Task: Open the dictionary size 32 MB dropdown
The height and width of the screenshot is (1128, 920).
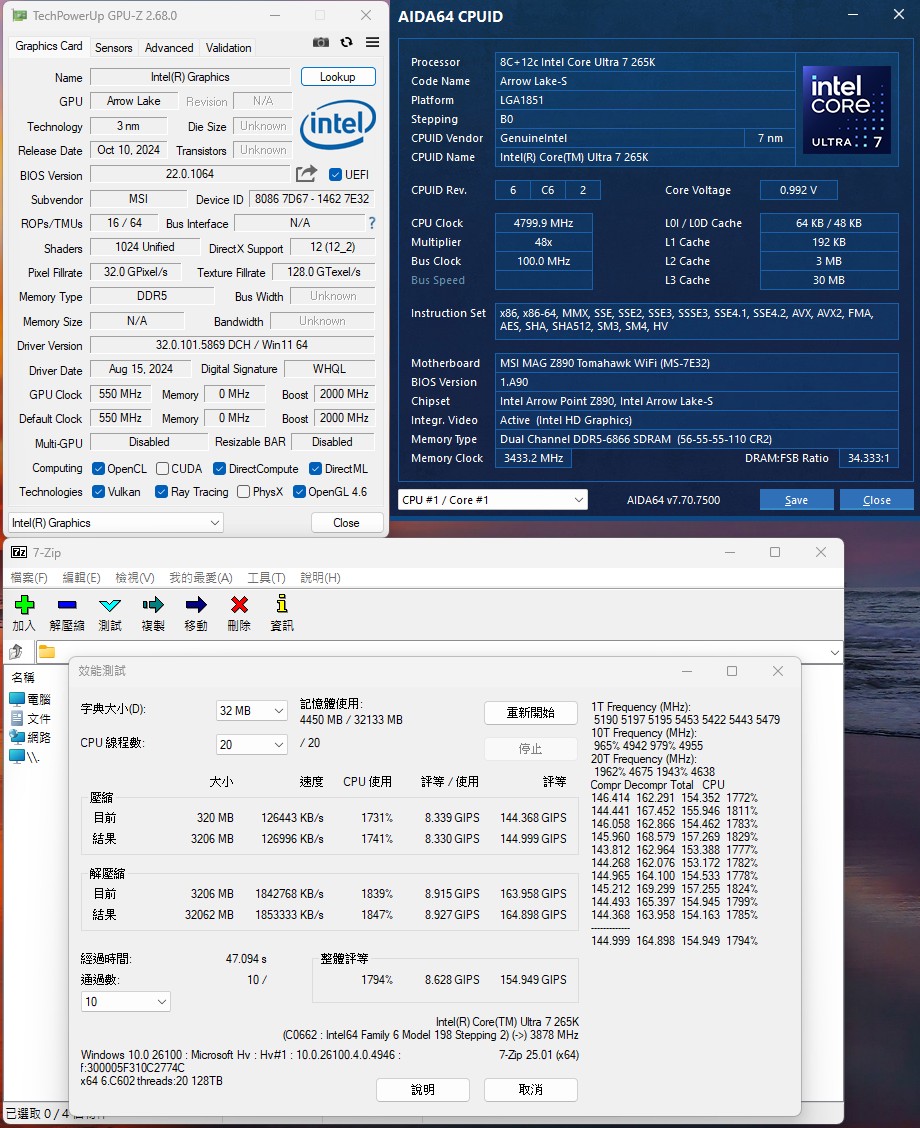Action: [252, 711]
